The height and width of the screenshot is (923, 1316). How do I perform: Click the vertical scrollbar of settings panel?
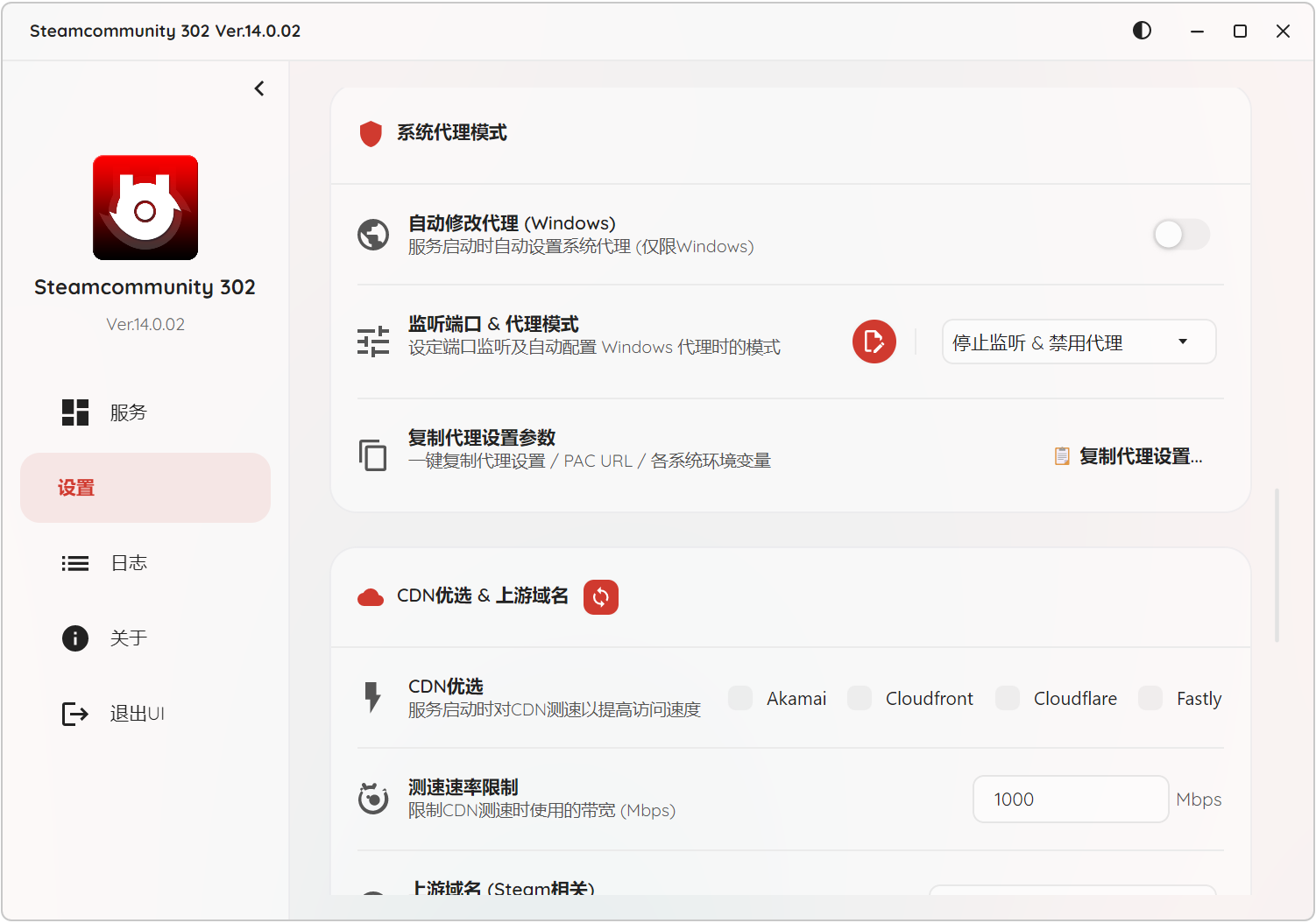tap(1277, 565)
